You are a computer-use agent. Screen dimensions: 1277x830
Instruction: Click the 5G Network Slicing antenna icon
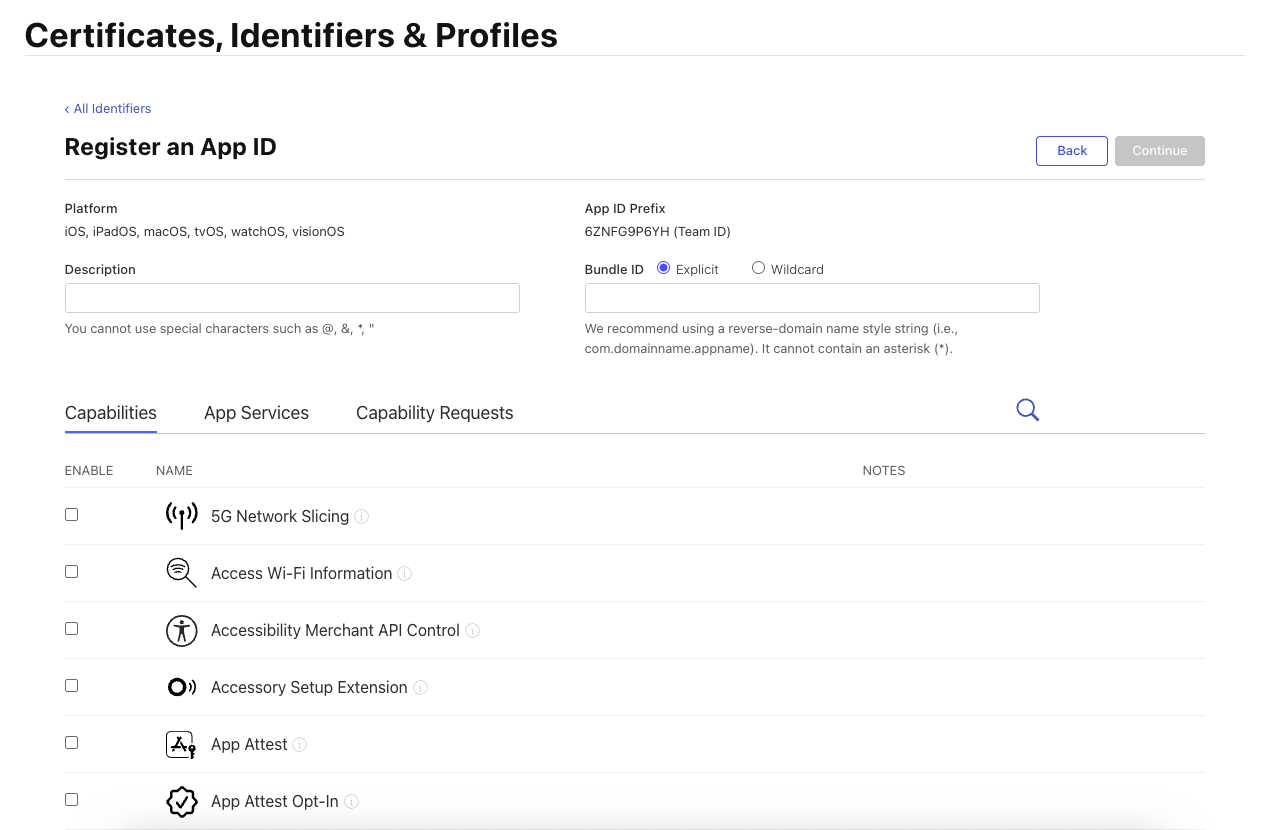181,516
